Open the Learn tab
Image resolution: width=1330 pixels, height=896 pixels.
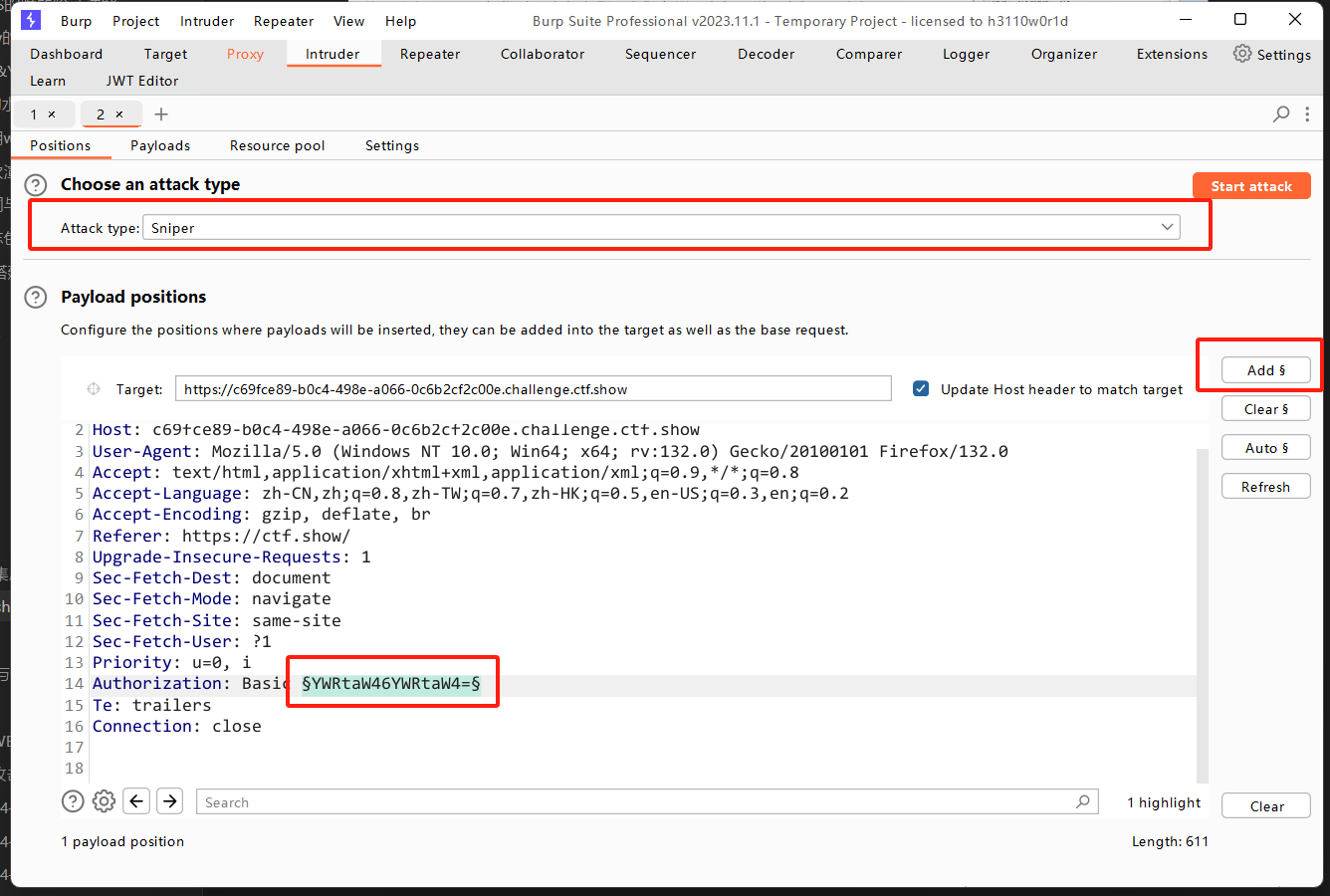[x=48, y=81]
